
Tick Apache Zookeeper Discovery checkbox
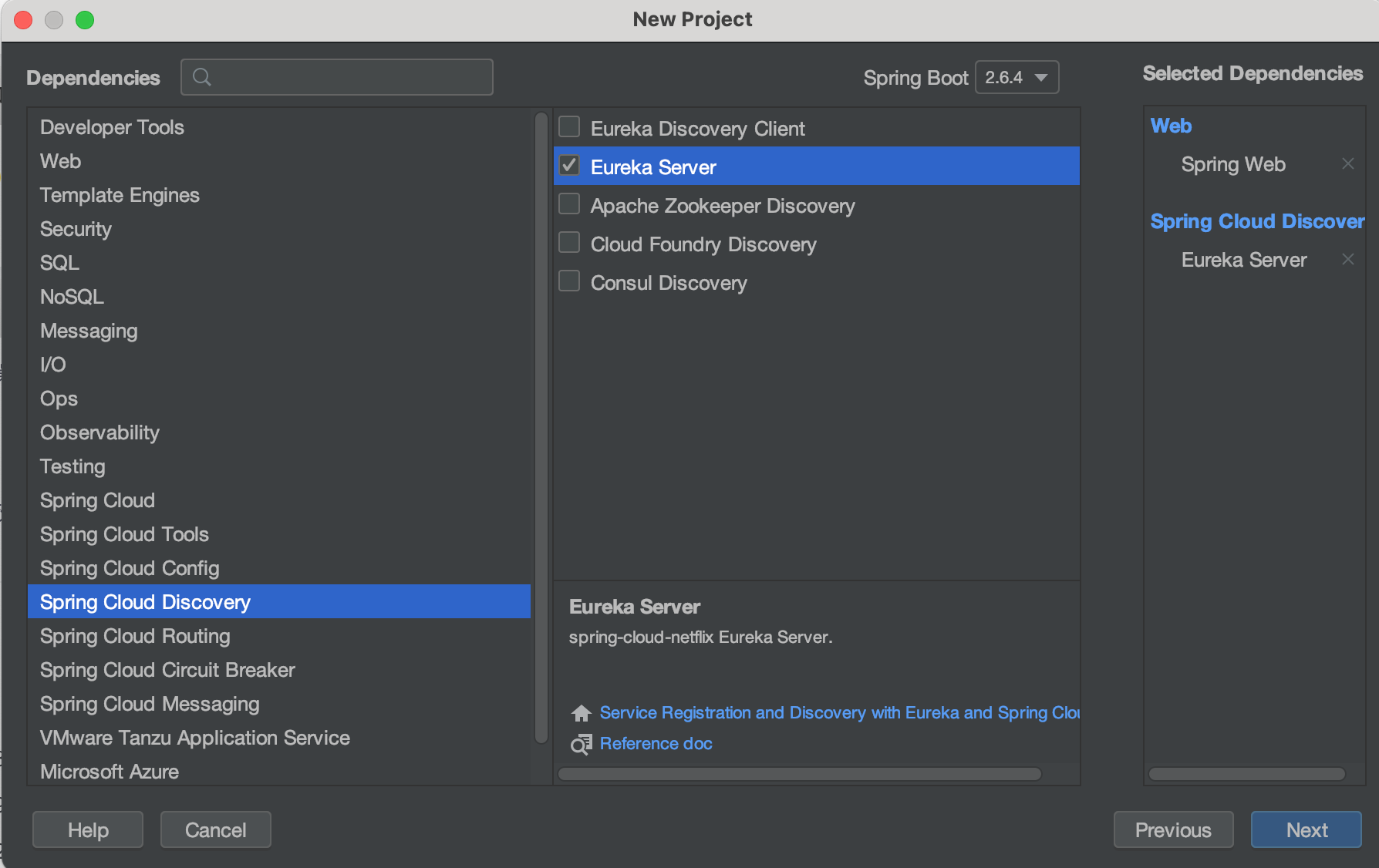(569, 204)
